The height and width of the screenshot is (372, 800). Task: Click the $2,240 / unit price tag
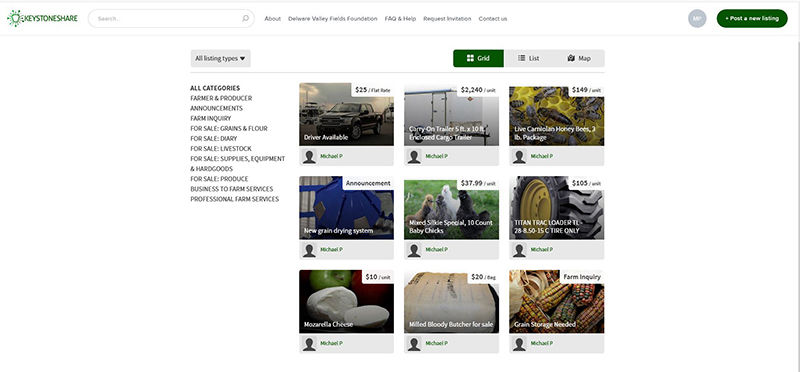[x=478, y=90]
